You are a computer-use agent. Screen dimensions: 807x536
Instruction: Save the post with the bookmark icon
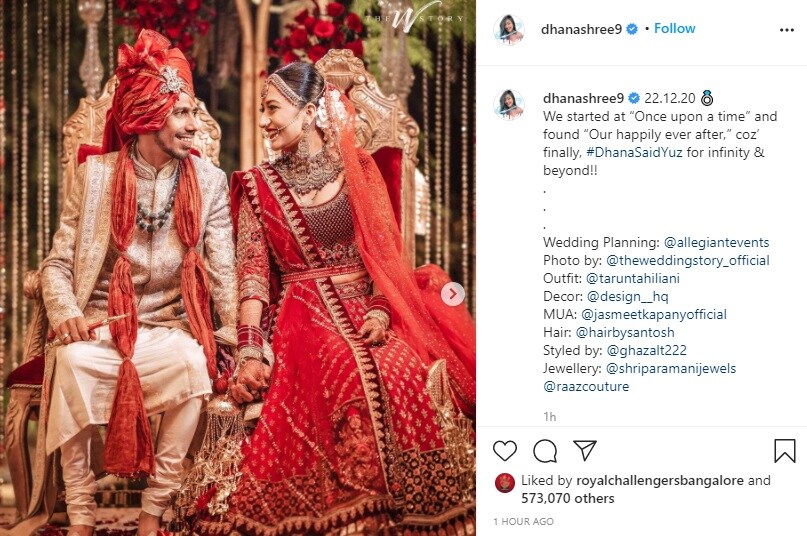tap(784, 451)
